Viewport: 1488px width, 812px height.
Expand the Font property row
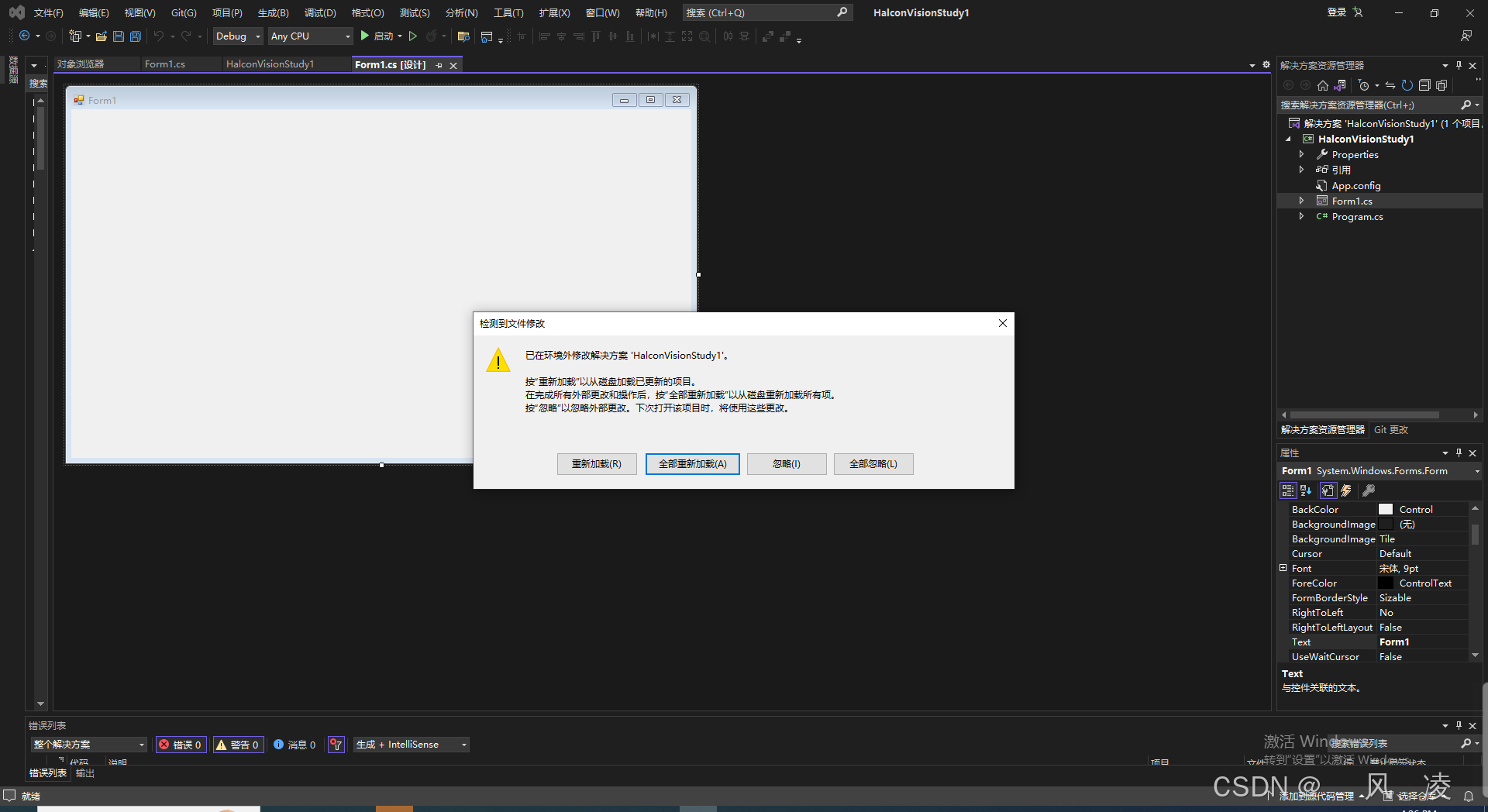1283,568
